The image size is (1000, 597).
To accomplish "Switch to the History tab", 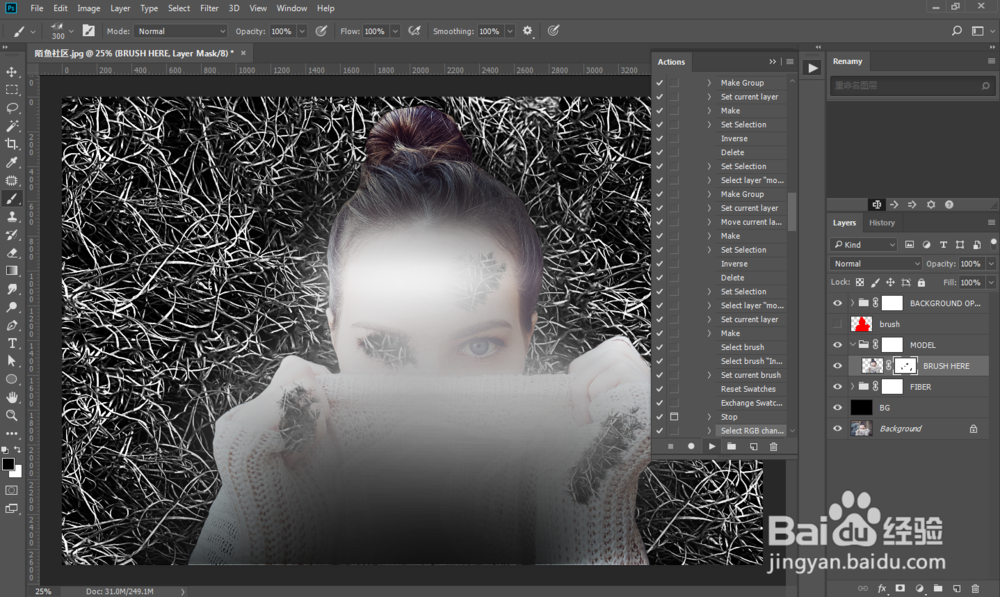I will pyautogui.click(x=882, y=223).
